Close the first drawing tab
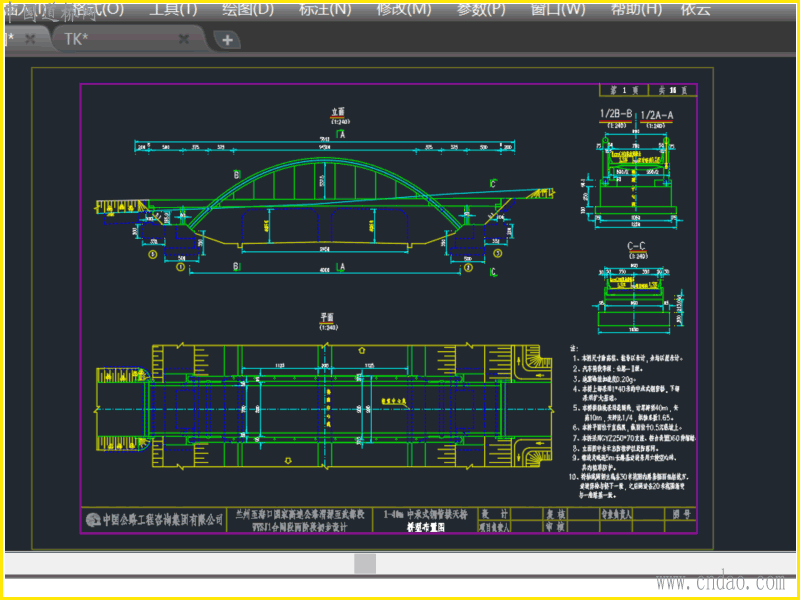The width and height of the screenshot is (800, 600). (30, 39)
